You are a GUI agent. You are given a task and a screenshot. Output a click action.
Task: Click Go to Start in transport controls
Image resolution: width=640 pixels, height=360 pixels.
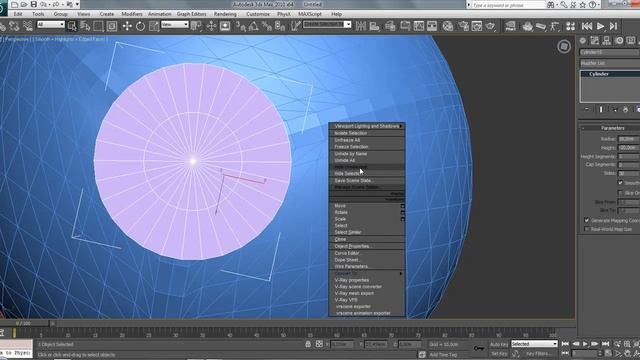coord(565,344)
